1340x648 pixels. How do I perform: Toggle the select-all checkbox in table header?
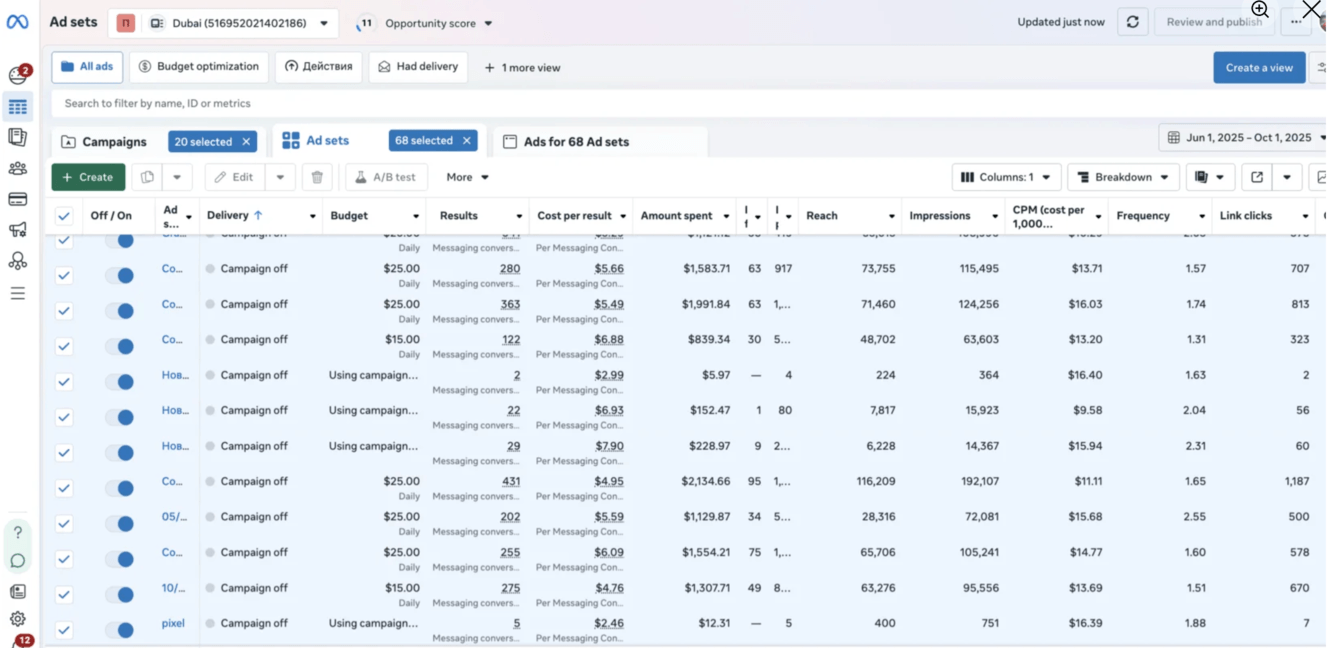point(64,216)
